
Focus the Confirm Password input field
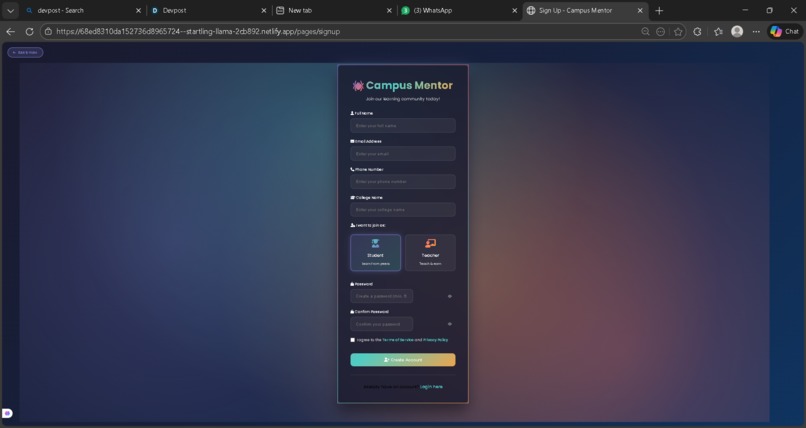coord(381,324)
